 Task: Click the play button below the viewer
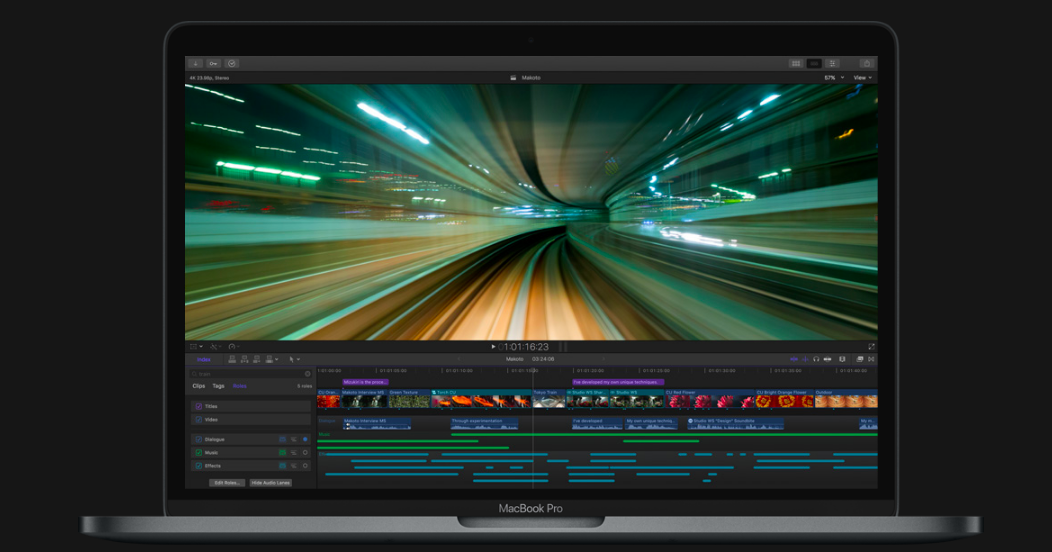click(493, 347)
